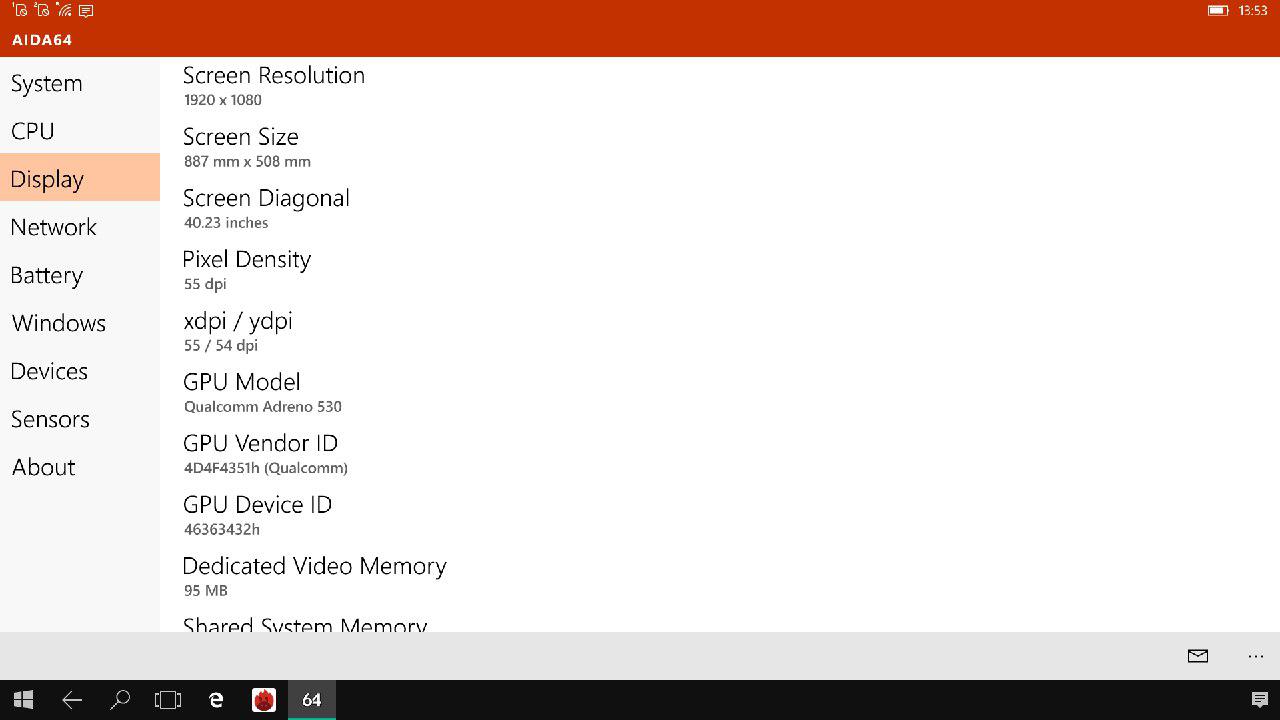1280x720 pixels.
Task: Open Task View on the taskbar
Action: point(168,700)
